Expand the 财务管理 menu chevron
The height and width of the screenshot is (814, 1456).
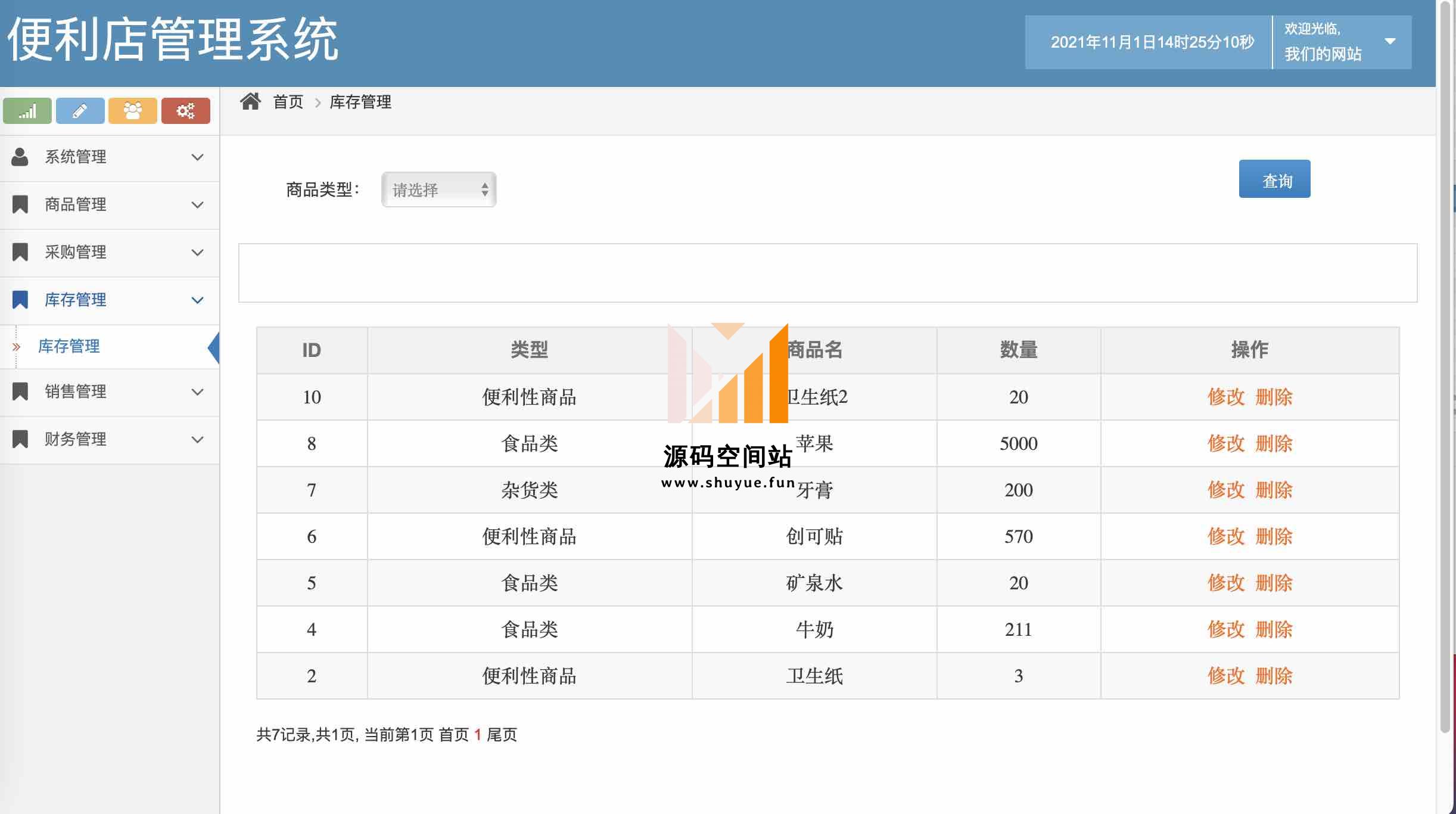[197, 440]
